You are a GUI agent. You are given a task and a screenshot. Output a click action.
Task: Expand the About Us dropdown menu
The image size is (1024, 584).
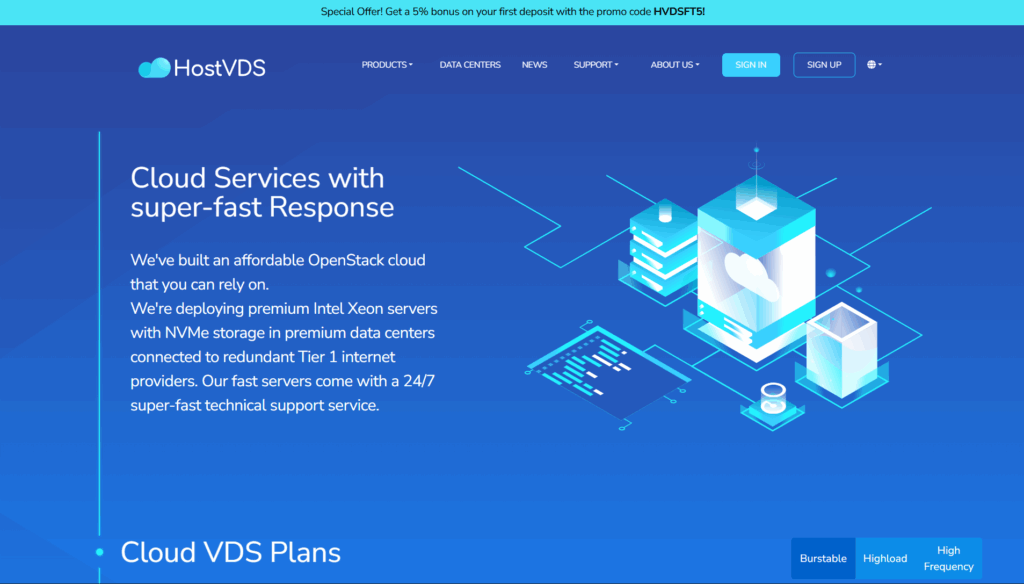coord(675,65)
